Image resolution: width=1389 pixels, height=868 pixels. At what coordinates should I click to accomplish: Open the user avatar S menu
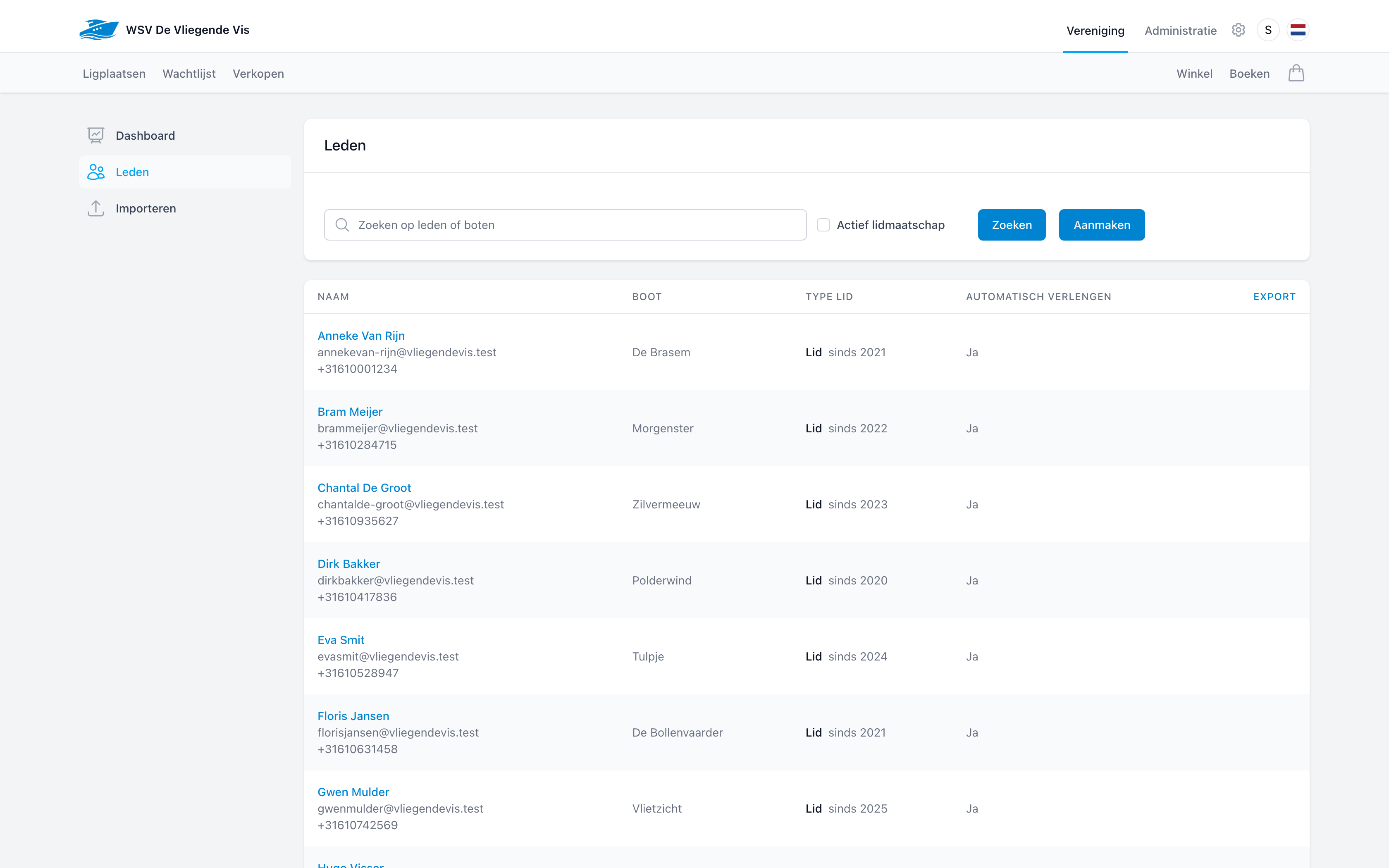coord(1268,30)
